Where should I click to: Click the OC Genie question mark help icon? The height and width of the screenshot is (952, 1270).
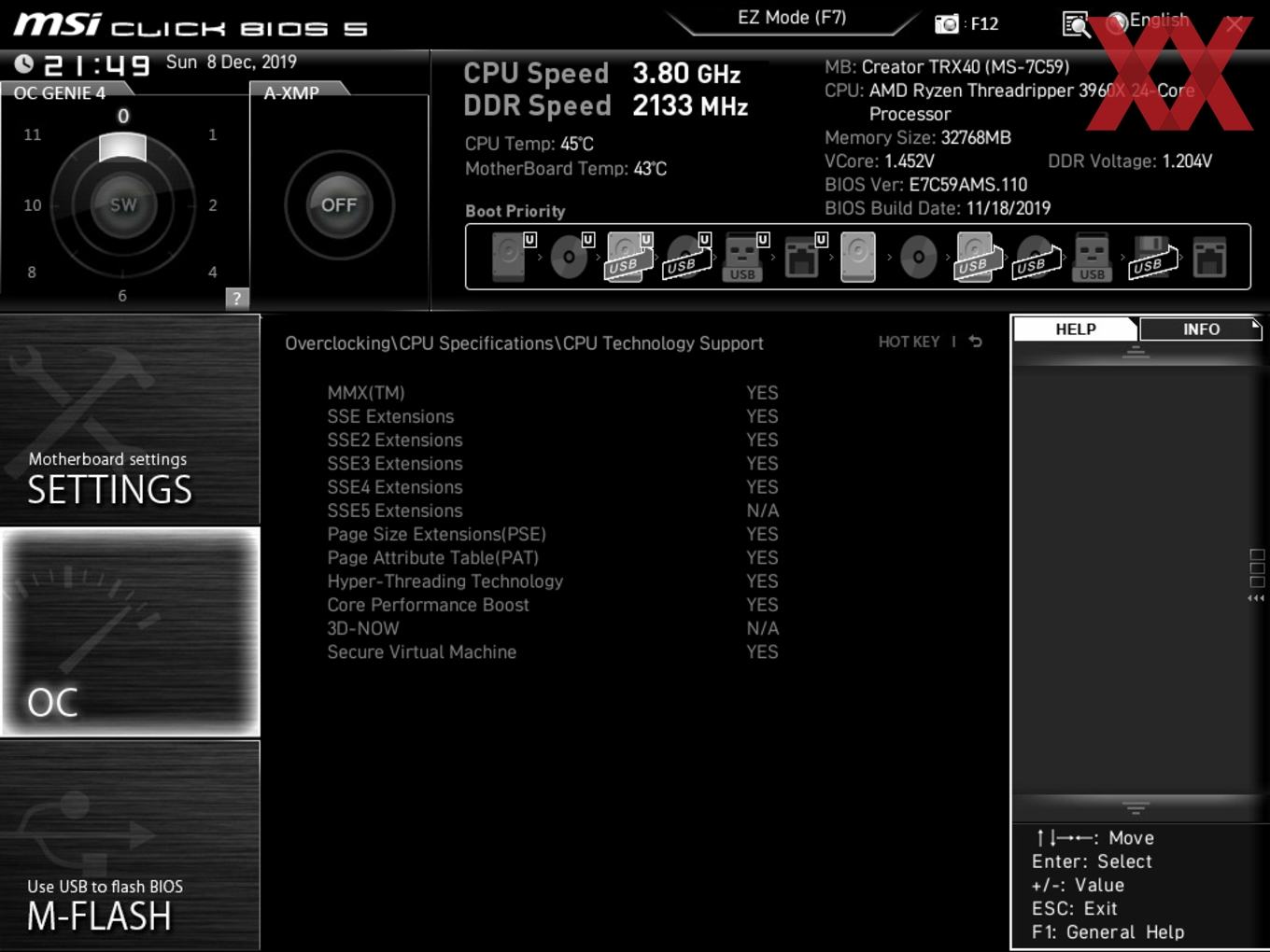point(237,299)
